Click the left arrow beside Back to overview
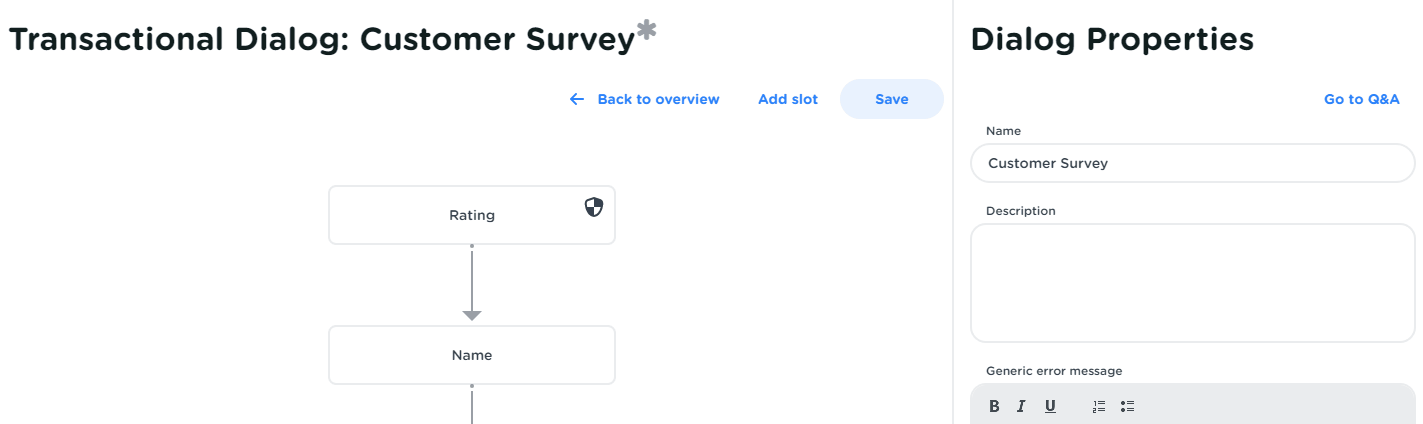 [x=576, y=99]
